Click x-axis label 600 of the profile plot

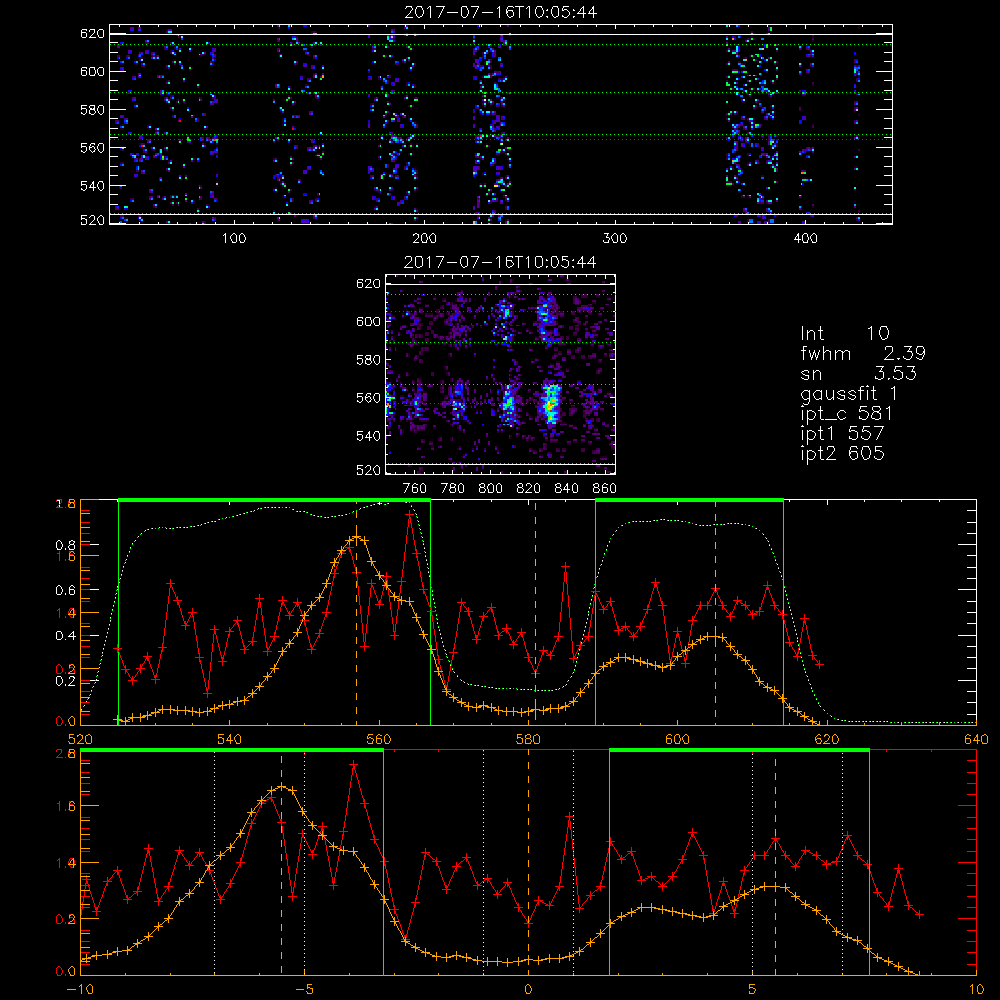677,740
